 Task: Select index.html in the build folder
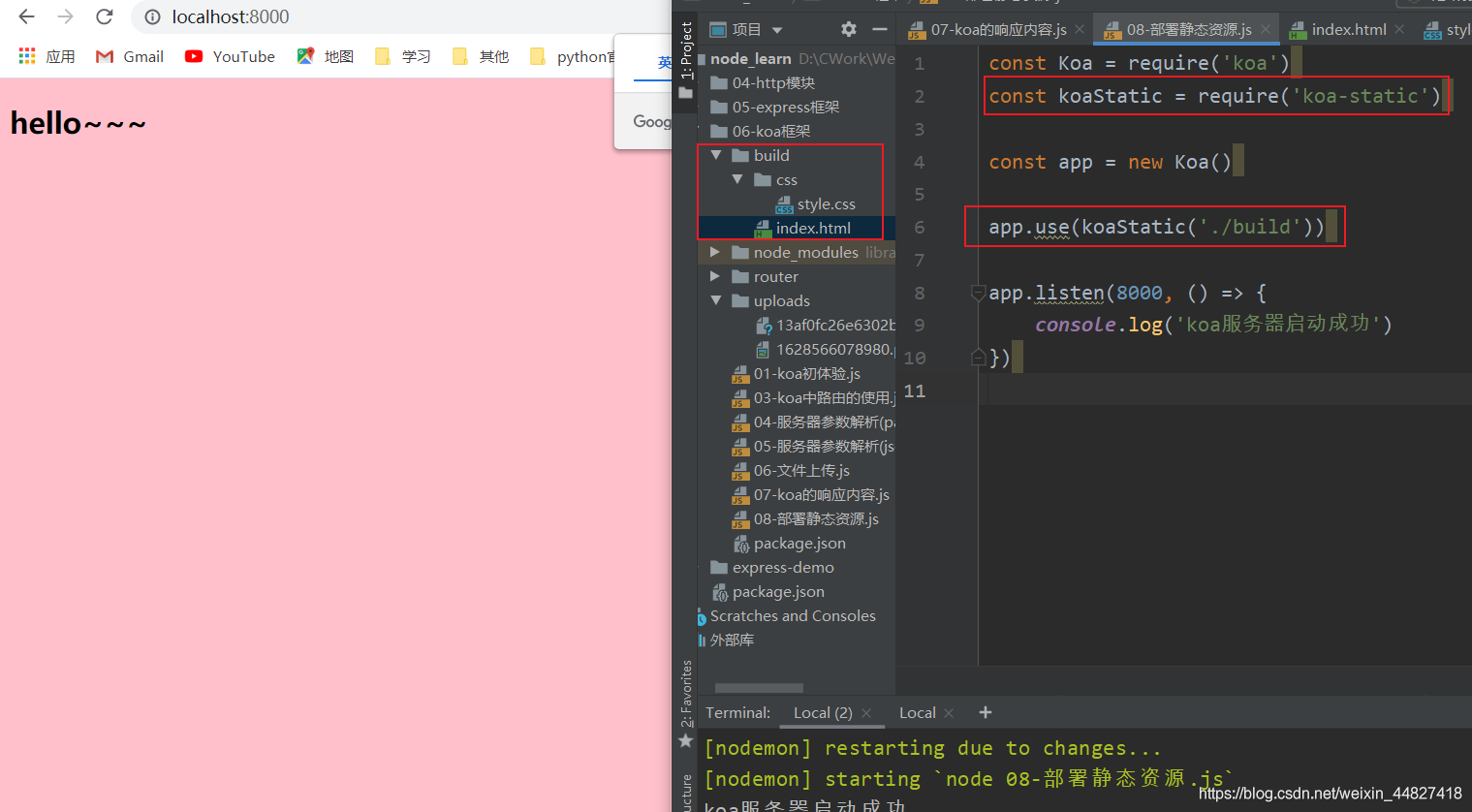tap(802, 228)
